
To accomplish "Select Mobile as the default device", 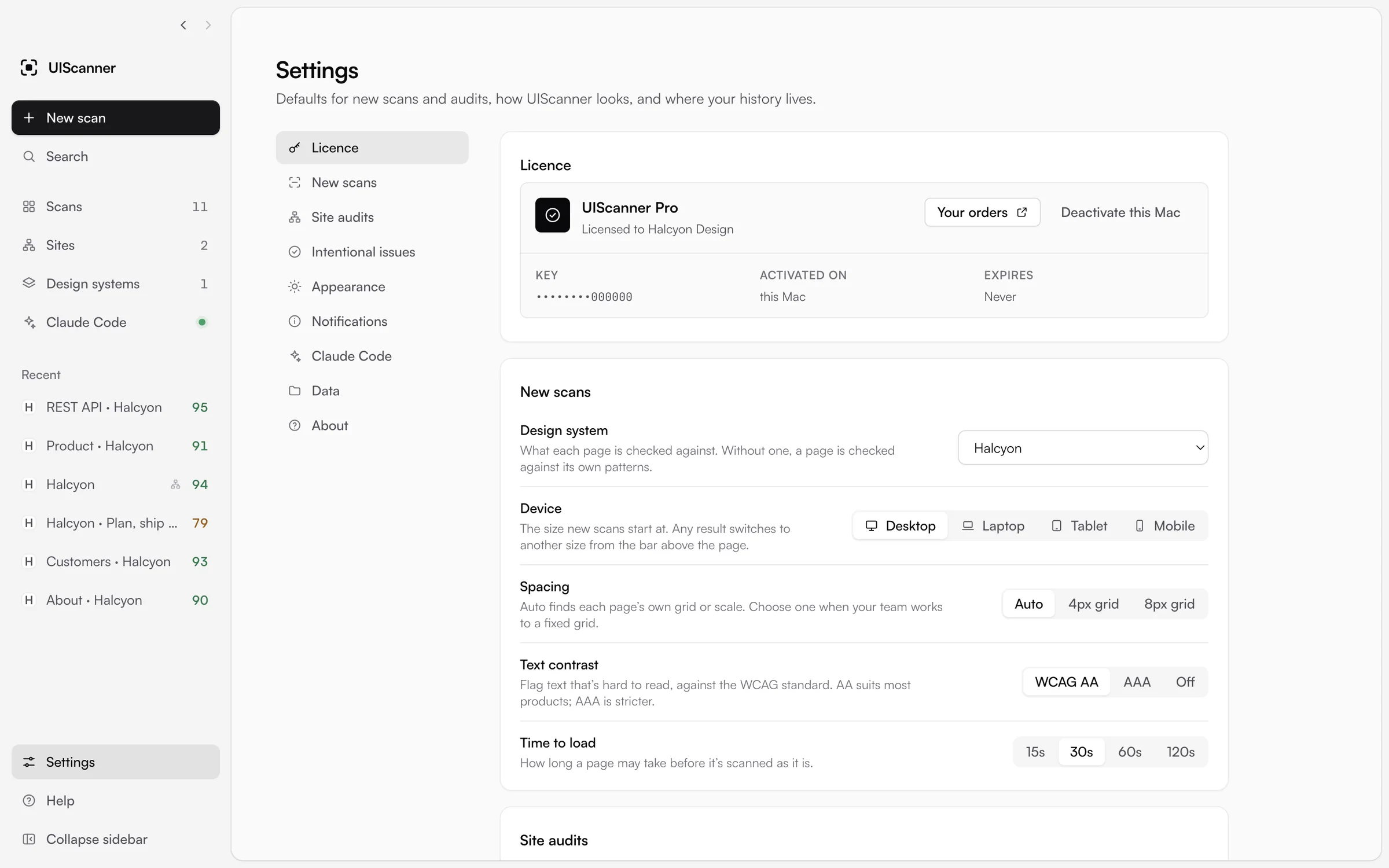I will click(1164, 525).
